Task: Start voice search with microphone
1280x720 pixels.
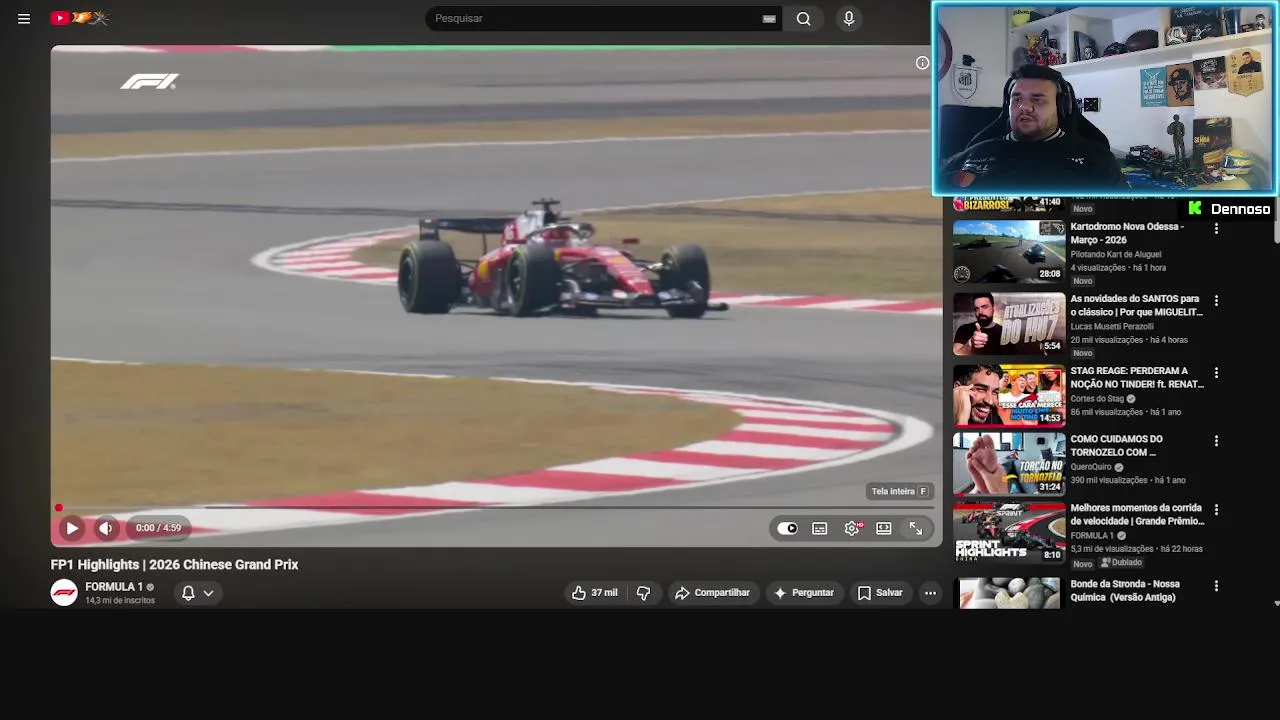Action: pos(849,18)
